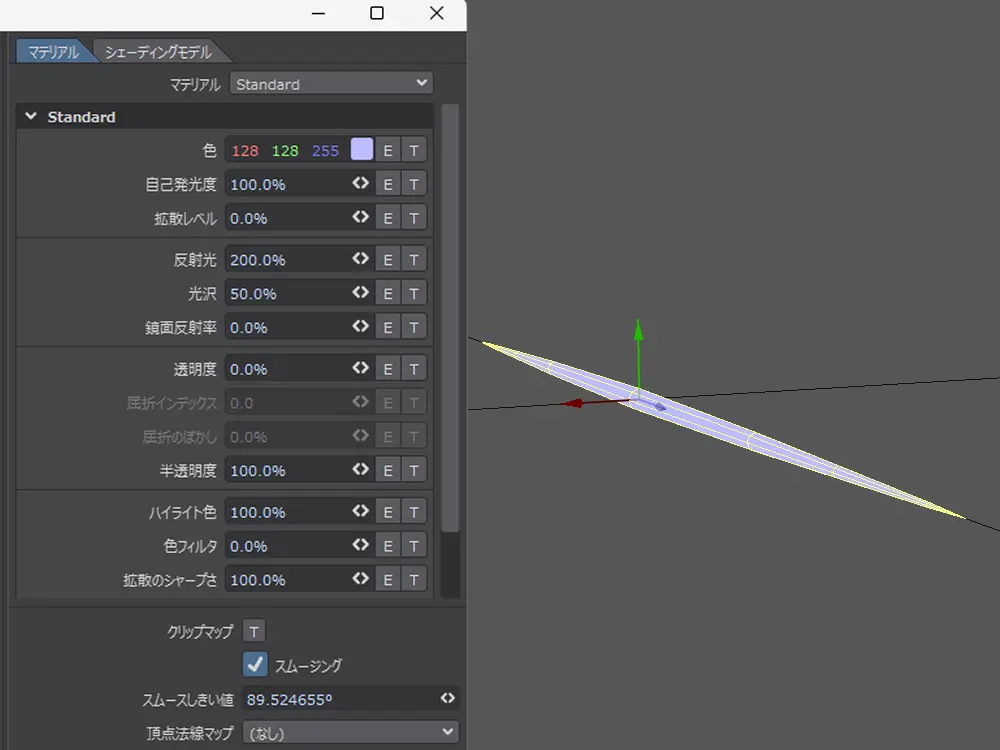Click the T button next to クリップマップ
This screenshot has width=1000, height=750.
point(254,631)
